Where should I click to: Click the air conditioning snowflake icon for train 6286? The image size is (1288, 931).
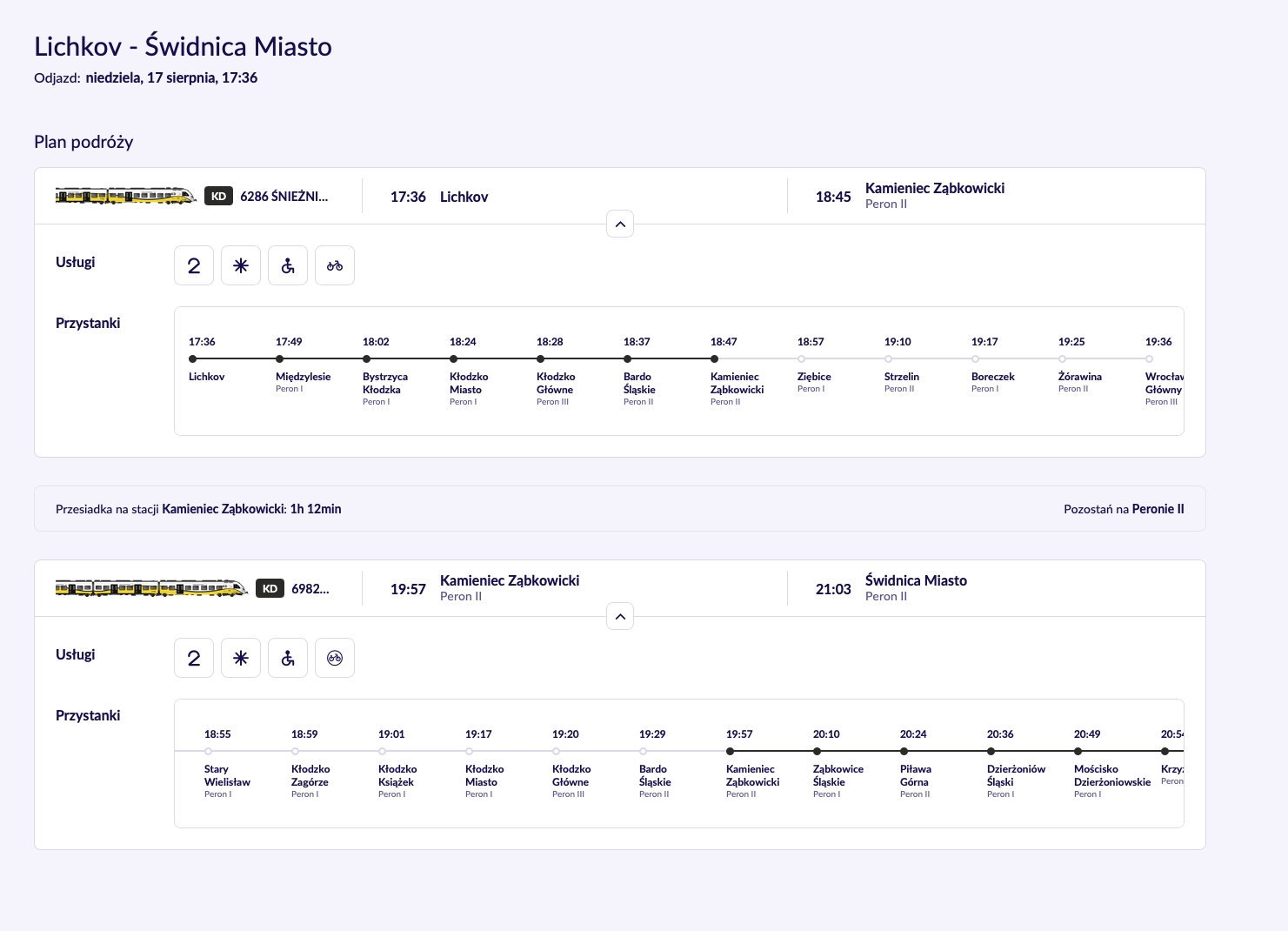tap(241, 265)
